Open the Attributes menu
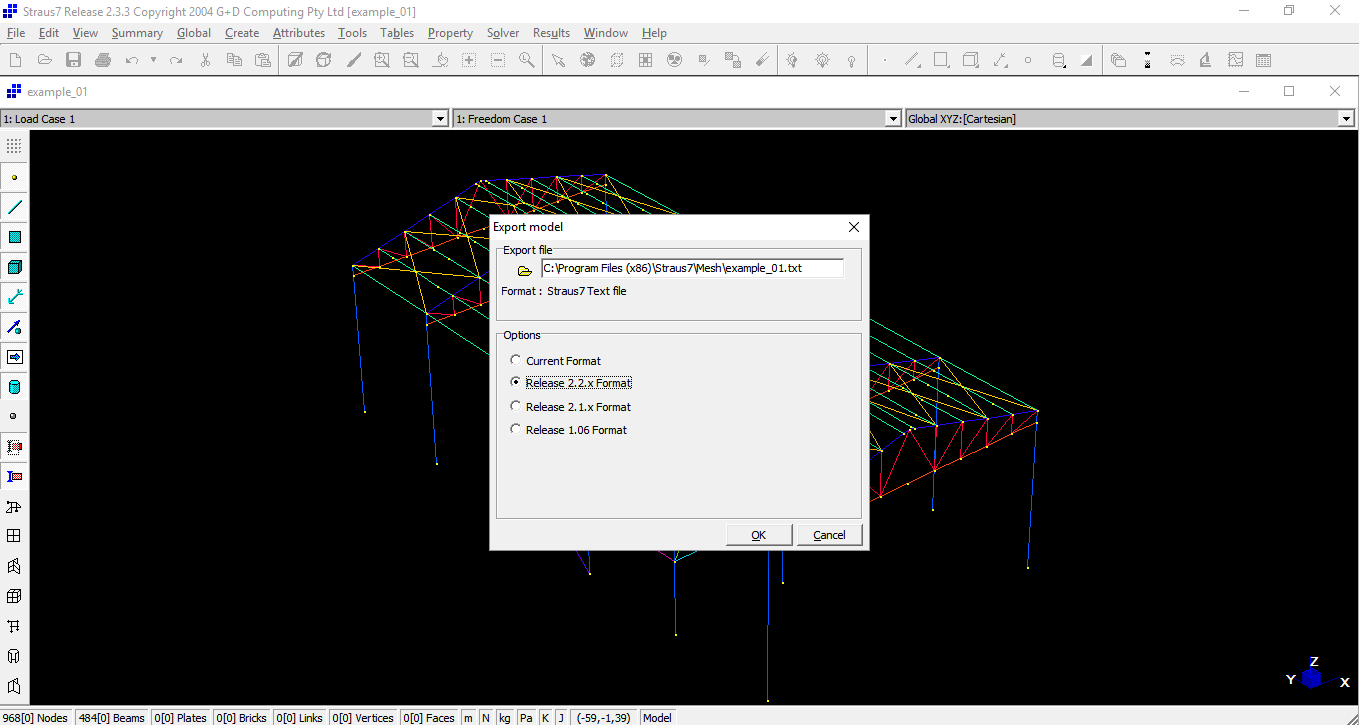Image resolution: width=1359 pixels, height=725 pixels. (x=299, y=33)
